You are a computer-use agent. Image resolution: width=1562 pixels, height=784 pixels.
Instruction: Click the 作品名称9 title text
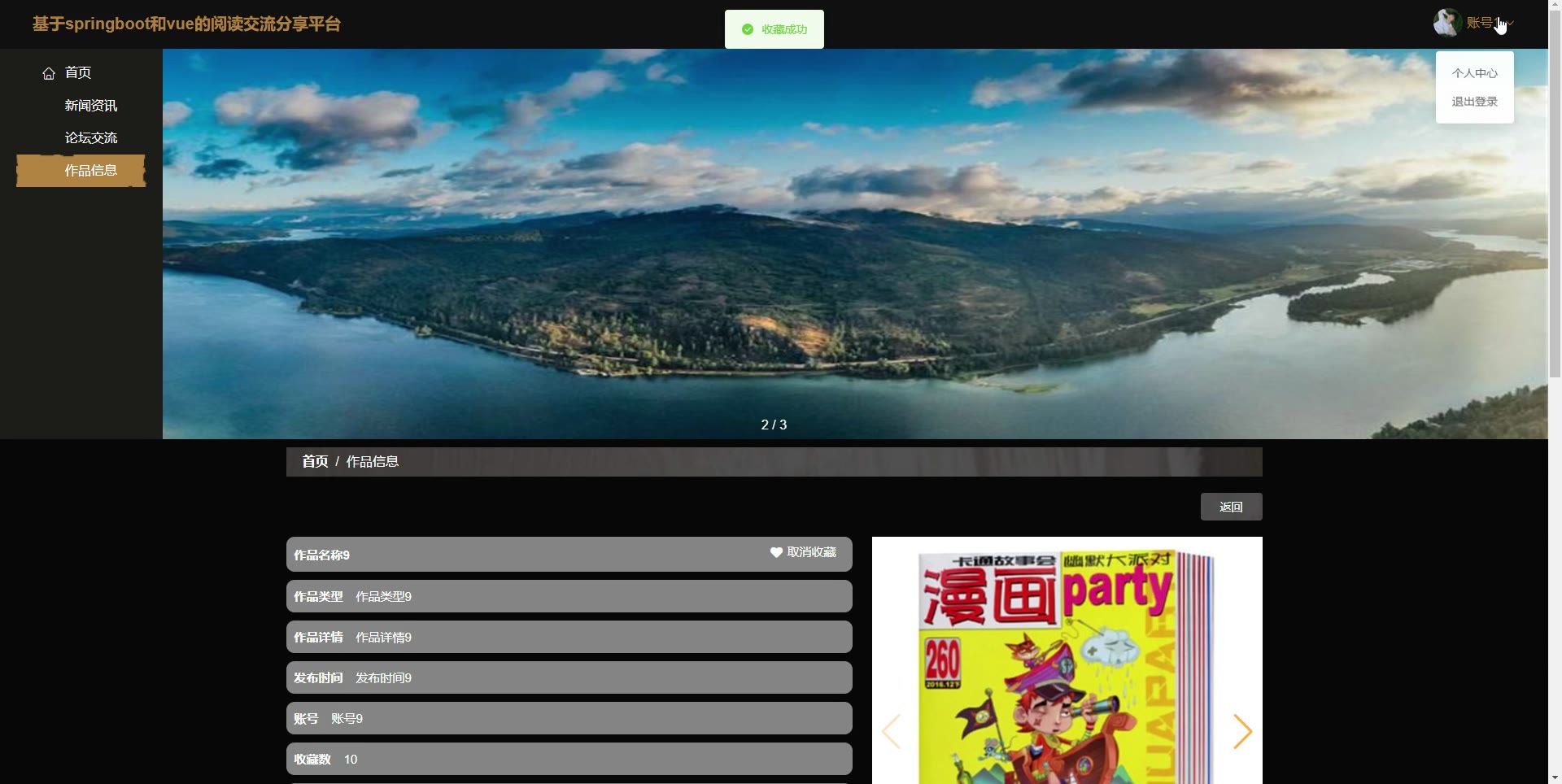(x=321, y=555)
